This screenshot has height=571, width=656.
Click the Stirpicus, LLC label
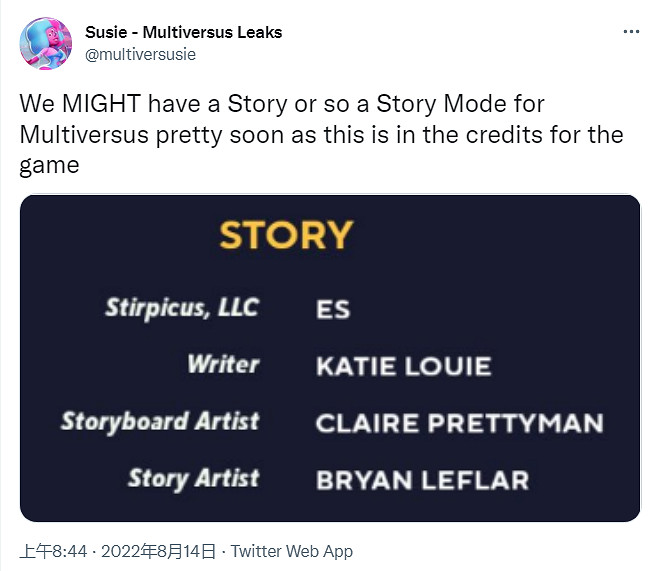[181, 307]
